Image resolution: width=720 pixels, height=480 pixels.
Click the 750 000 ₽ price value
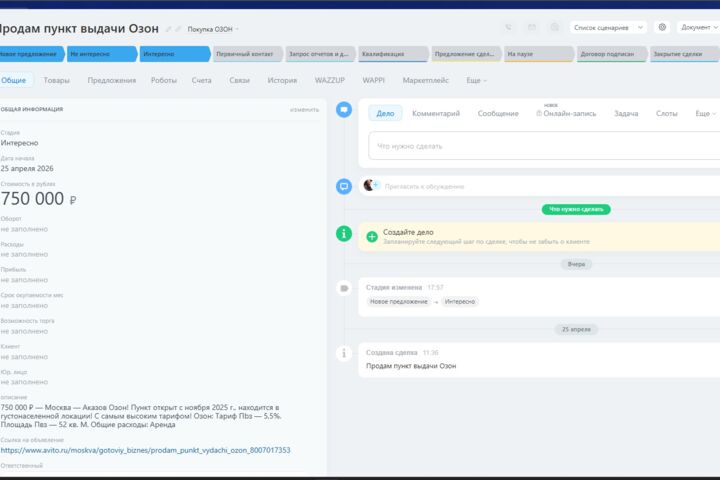pos(39,199)
